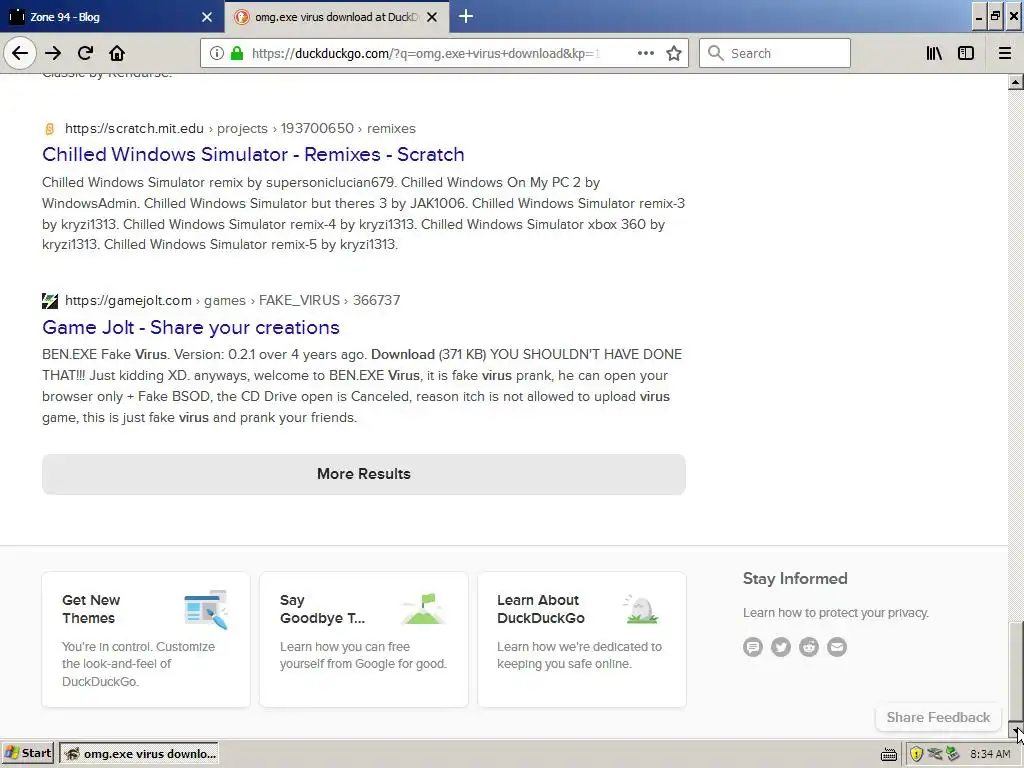The width and height of the screenshot is (1024, 768).
Task: Click the scratch.mit.edu favicon next to result
Action: click(x=50, y=129)
